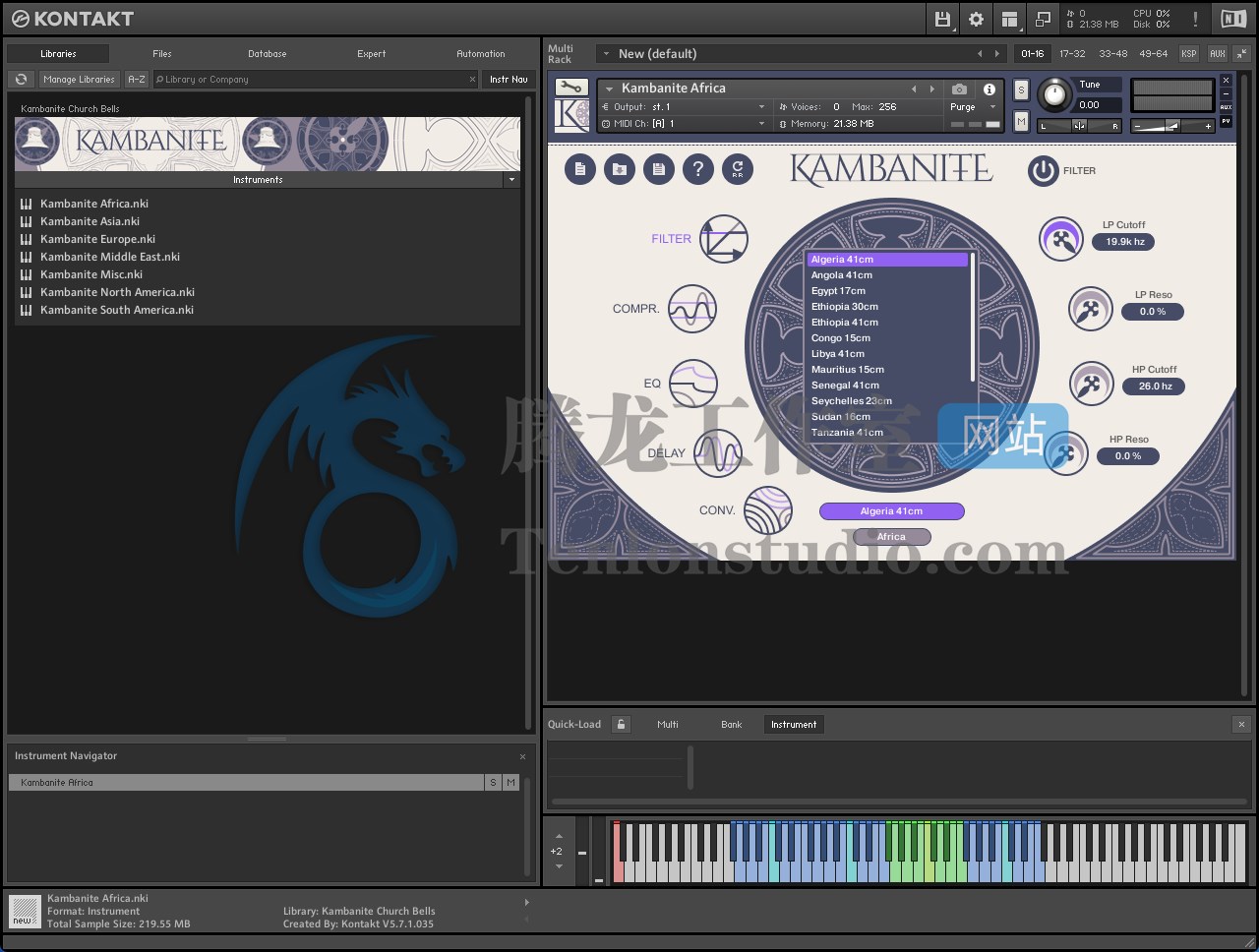
Task: Click the FILTER section graph icon
Action: [x=724, y=239]
